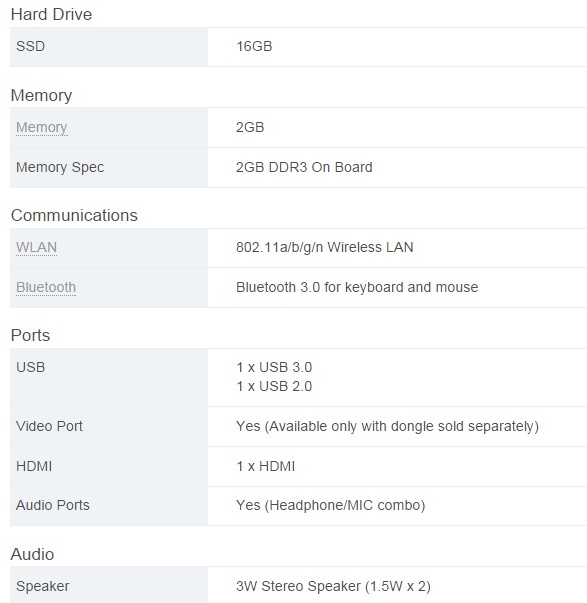The height and width of the screenshot is (603, 587).
Task: Click the 16GB SSD value
Action: click(x=254, y=47)
